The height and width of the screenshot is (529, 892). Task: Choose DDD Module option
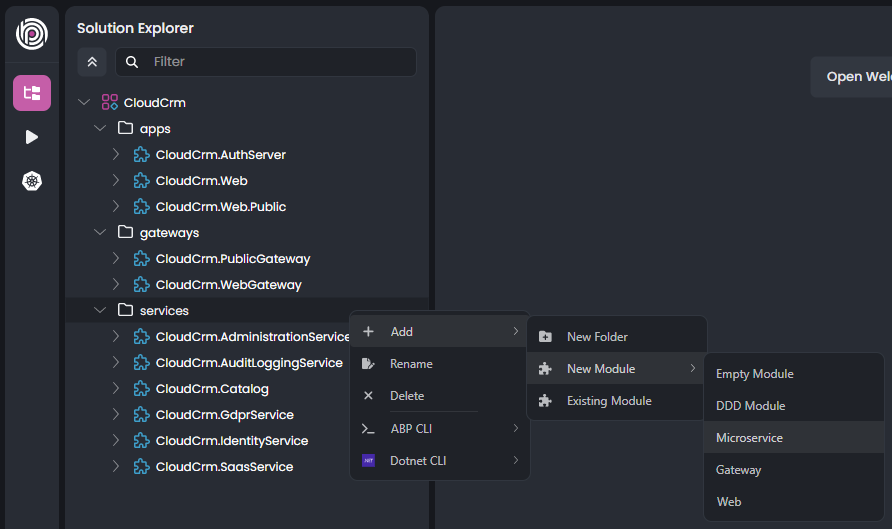coord(794,406)
